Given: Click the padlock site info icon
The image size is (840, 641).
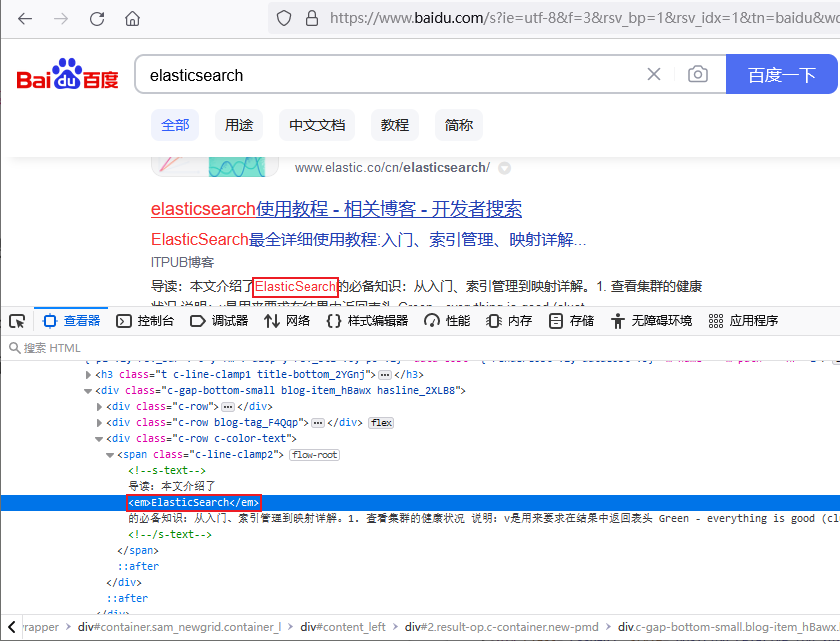Looking at the screenshot, I should click(312, 18).
